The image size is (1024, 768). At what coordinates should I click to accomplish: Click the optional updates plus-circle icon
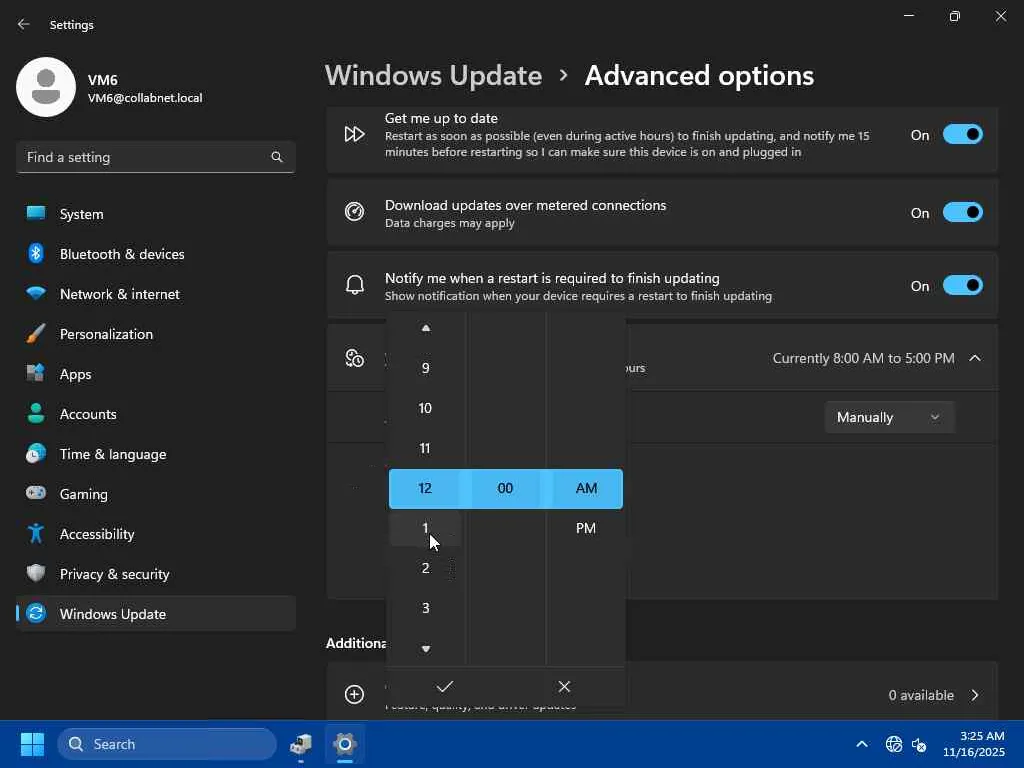tap(354, 694)
